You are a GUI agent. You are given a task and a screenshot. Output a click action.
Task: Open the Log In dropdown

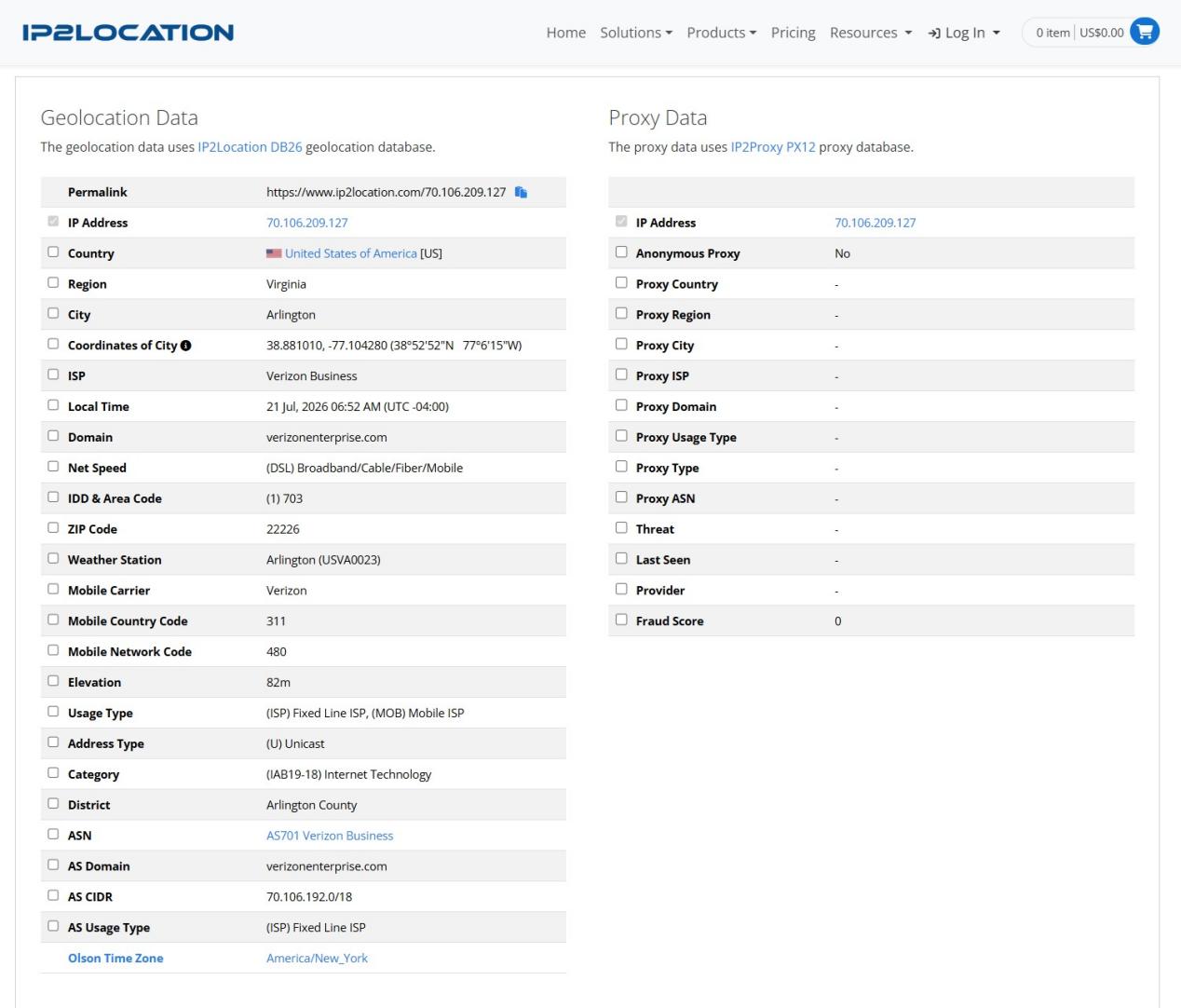tap(964, 33)
